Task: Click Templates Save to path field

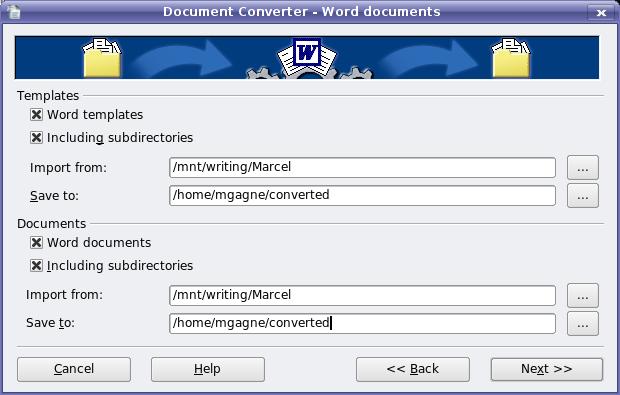Action: coord(362,195)
